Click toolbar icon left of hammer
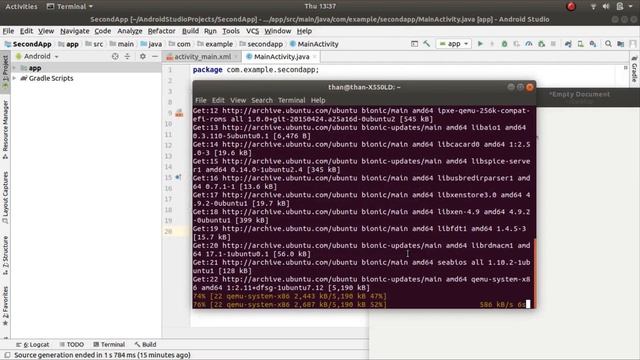 pyautogui.click(x=414, y=44)
